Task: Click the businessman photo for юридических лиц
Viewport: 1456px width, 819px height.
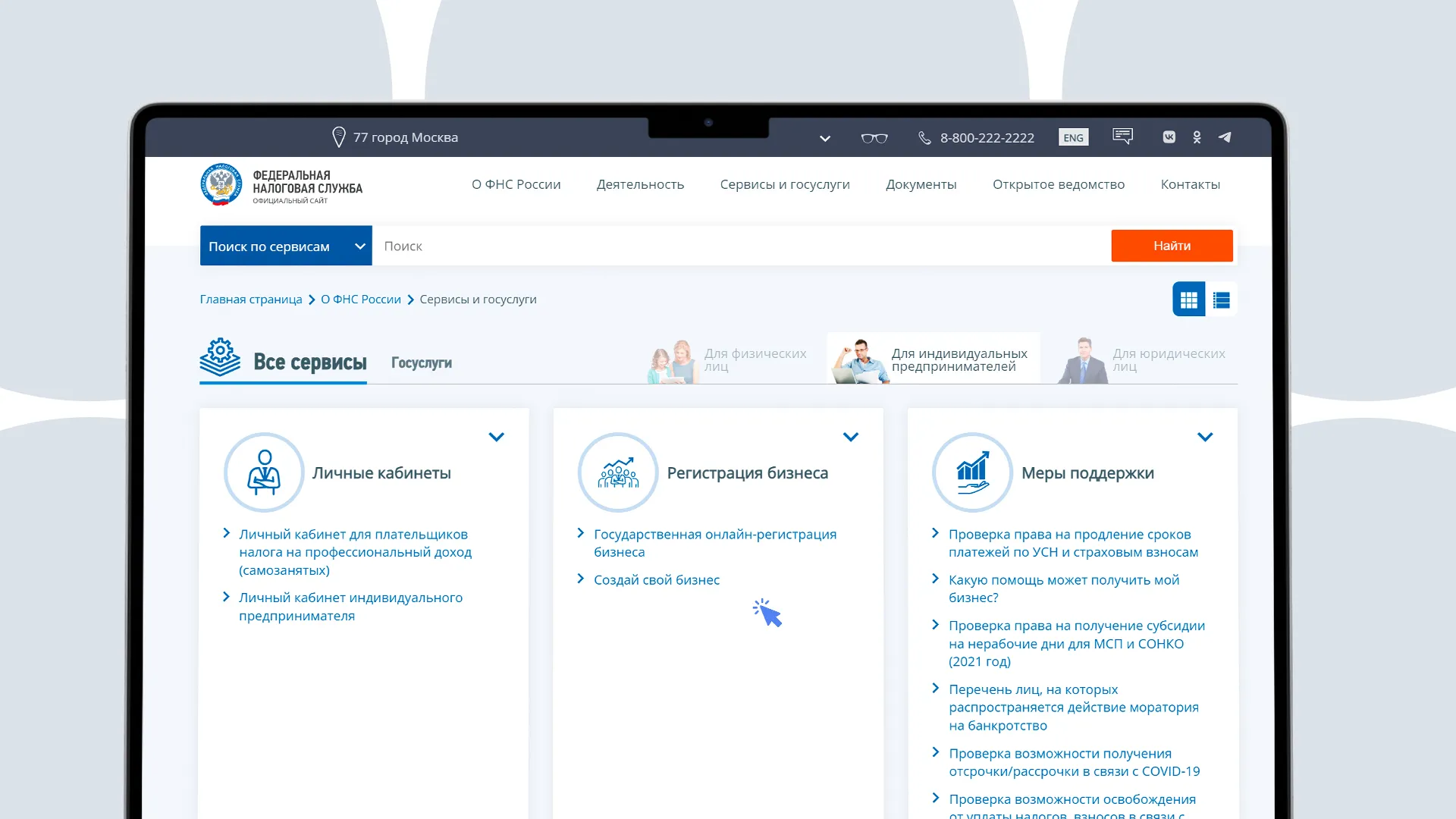Action: [x=1083, y=360]
